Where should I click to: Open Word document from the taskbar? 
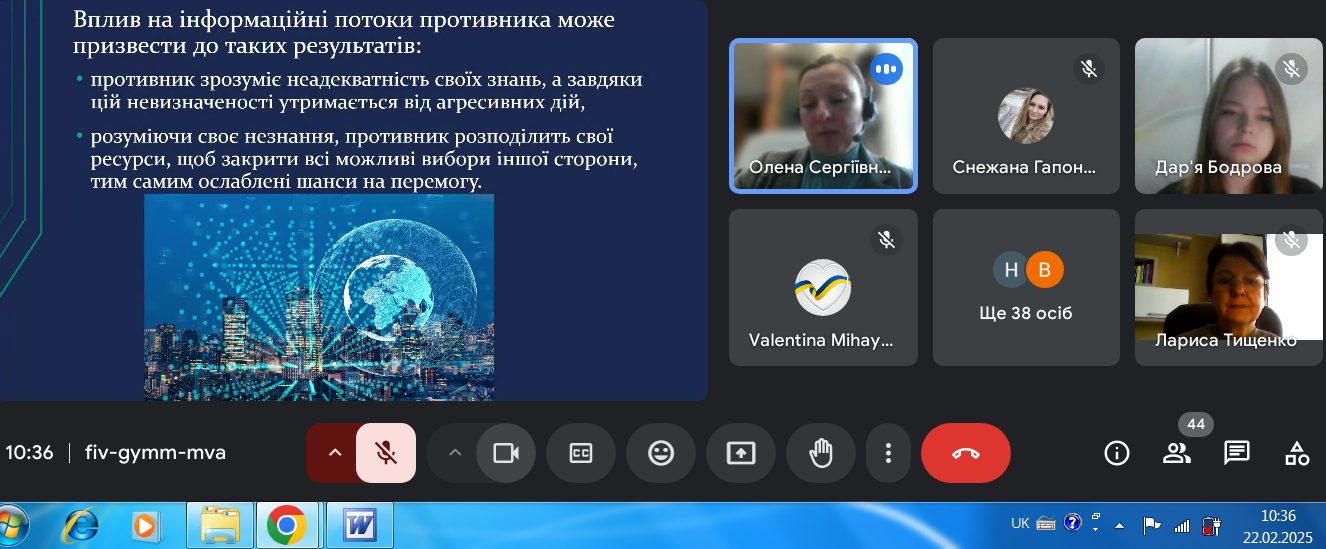357,525
